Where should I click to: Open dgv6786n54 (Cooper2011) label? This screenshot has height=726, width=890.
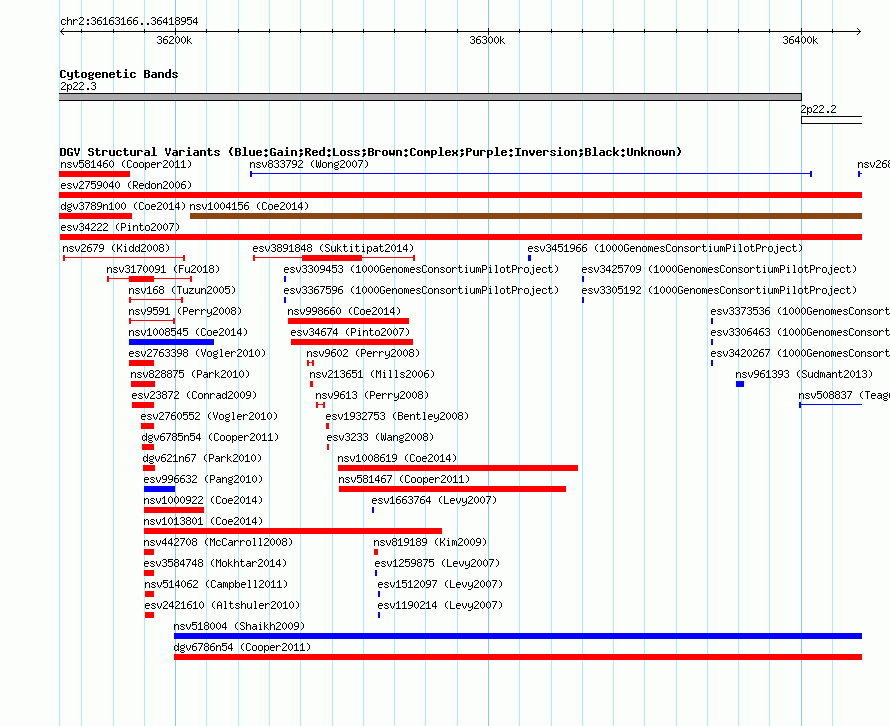[242, 648]
